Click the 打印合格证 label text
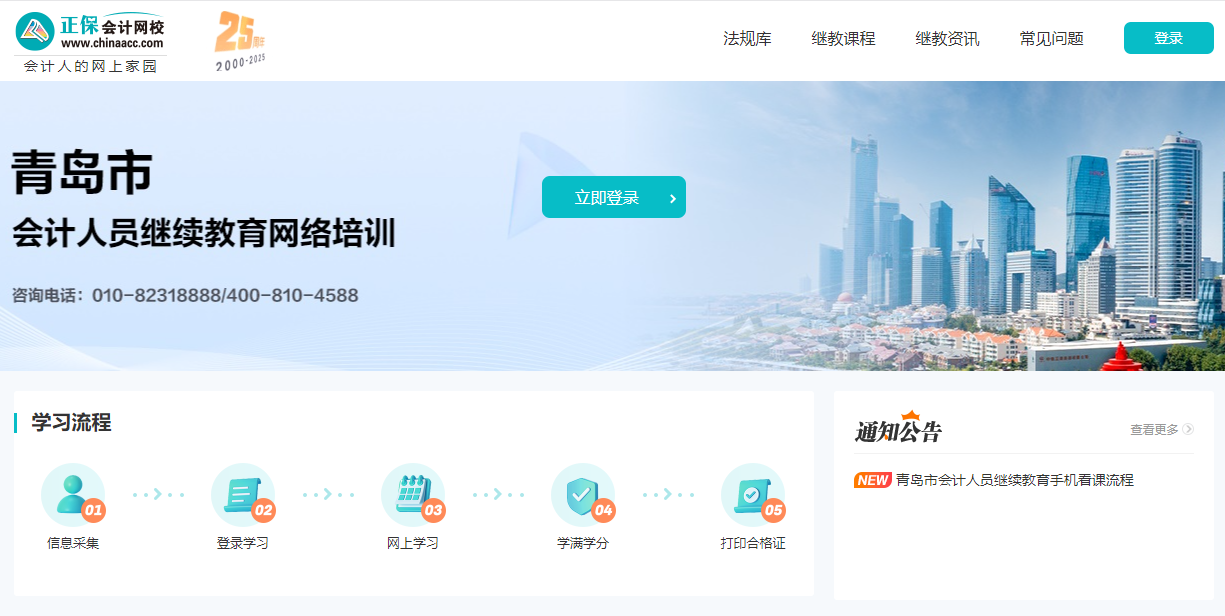 tap(753, 543)
